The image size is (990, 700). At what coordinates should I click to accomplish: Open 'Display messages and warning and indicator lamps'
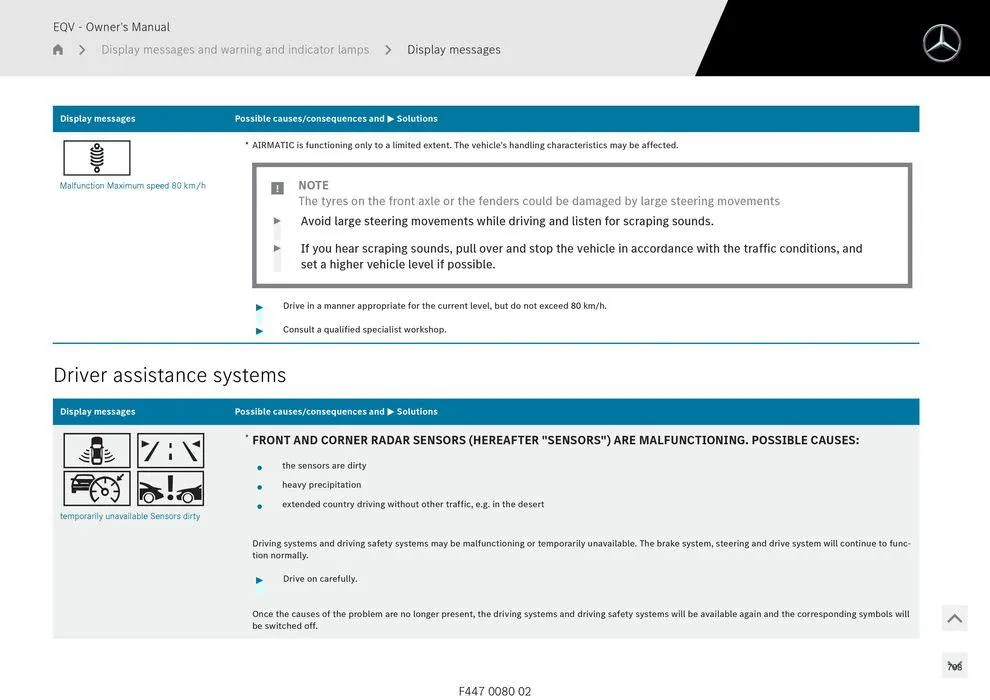(235, 48)
